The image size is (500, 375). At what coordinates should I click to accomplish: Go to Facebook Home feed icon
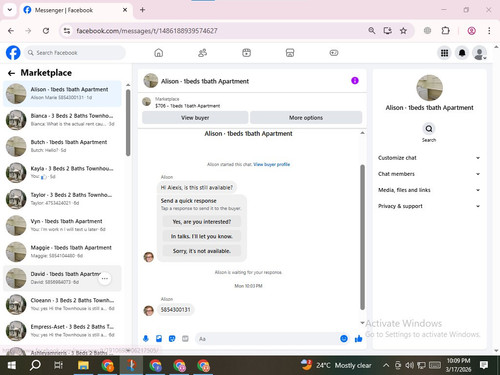(x=159, y=53)
